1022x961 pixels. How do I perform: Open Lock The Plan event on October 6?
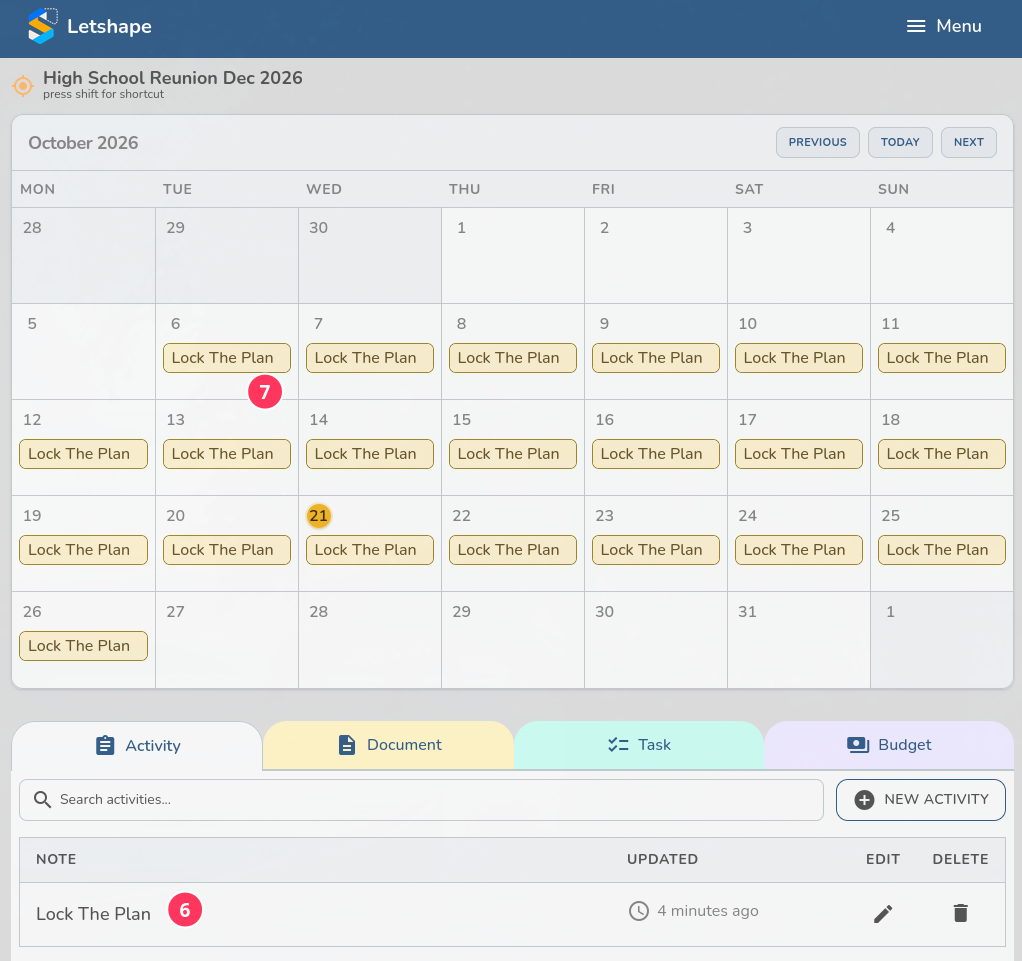click(227, 358)
